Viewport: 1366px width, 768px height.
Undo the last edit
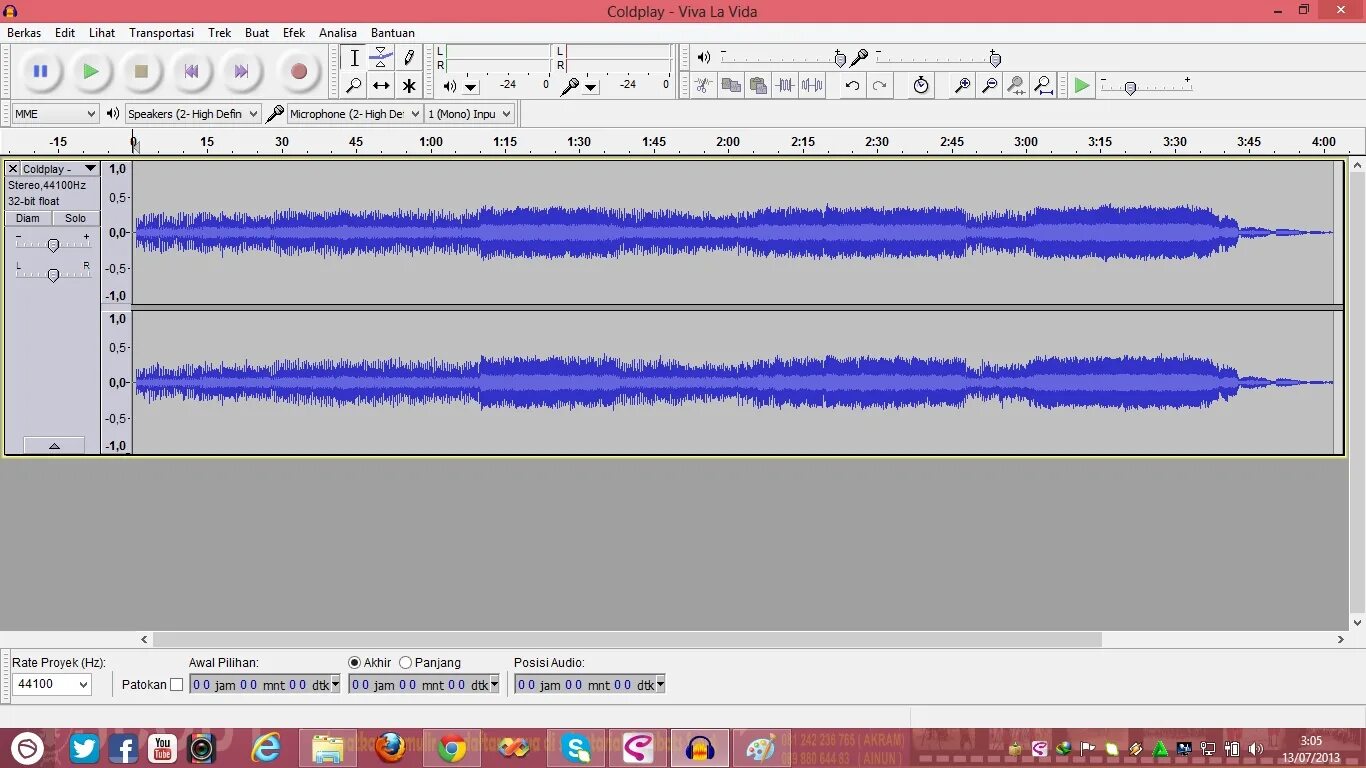pos(852,85)
